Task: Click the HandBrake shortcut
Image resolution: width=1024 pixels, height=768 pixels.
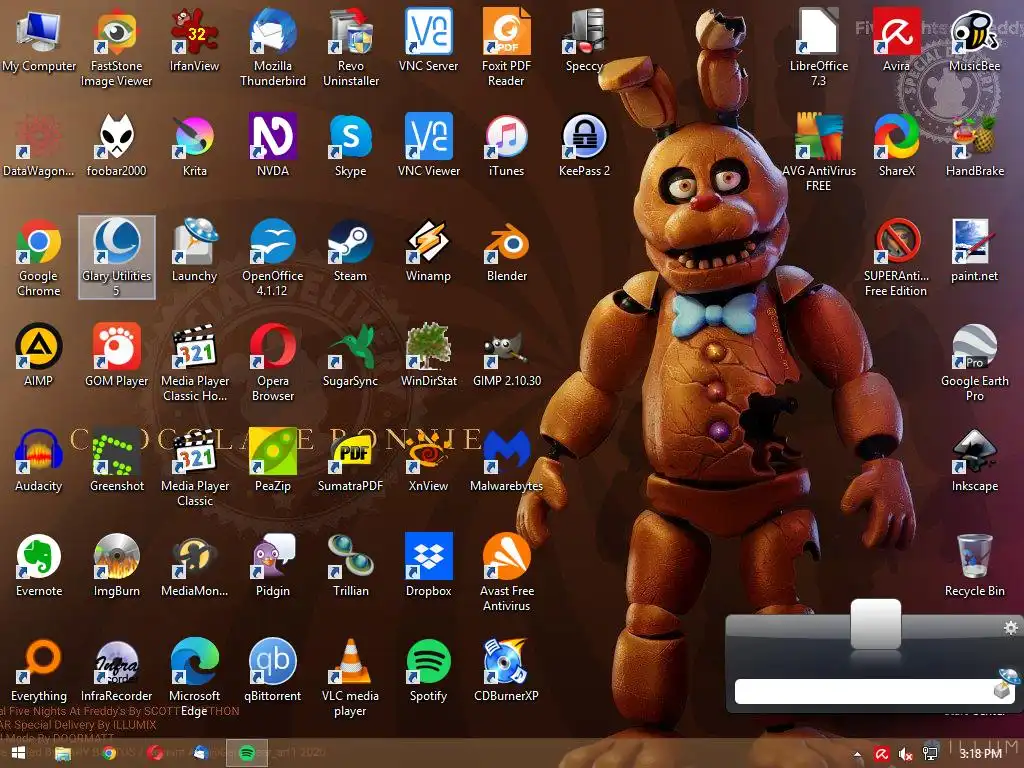Action: [x=974, y=146]
